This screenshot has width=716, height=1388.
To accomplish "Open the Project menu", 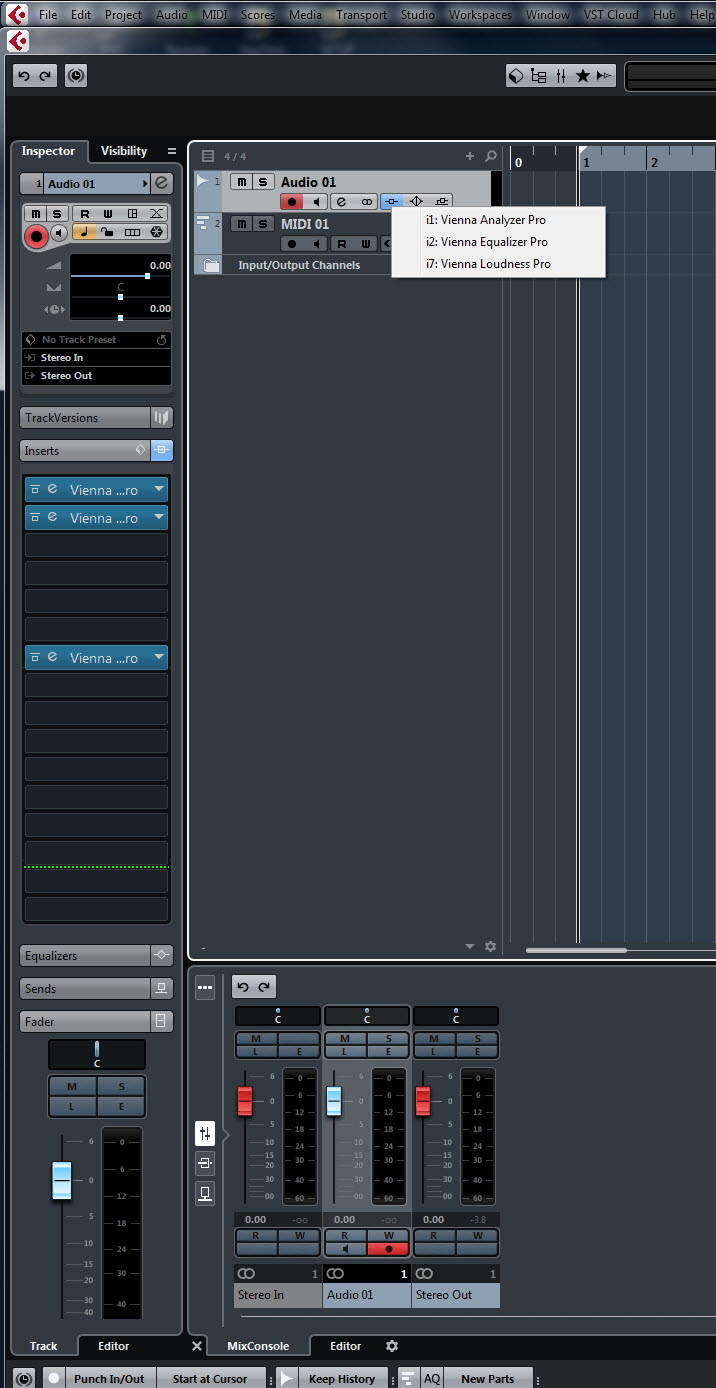I will coord(124,15).
